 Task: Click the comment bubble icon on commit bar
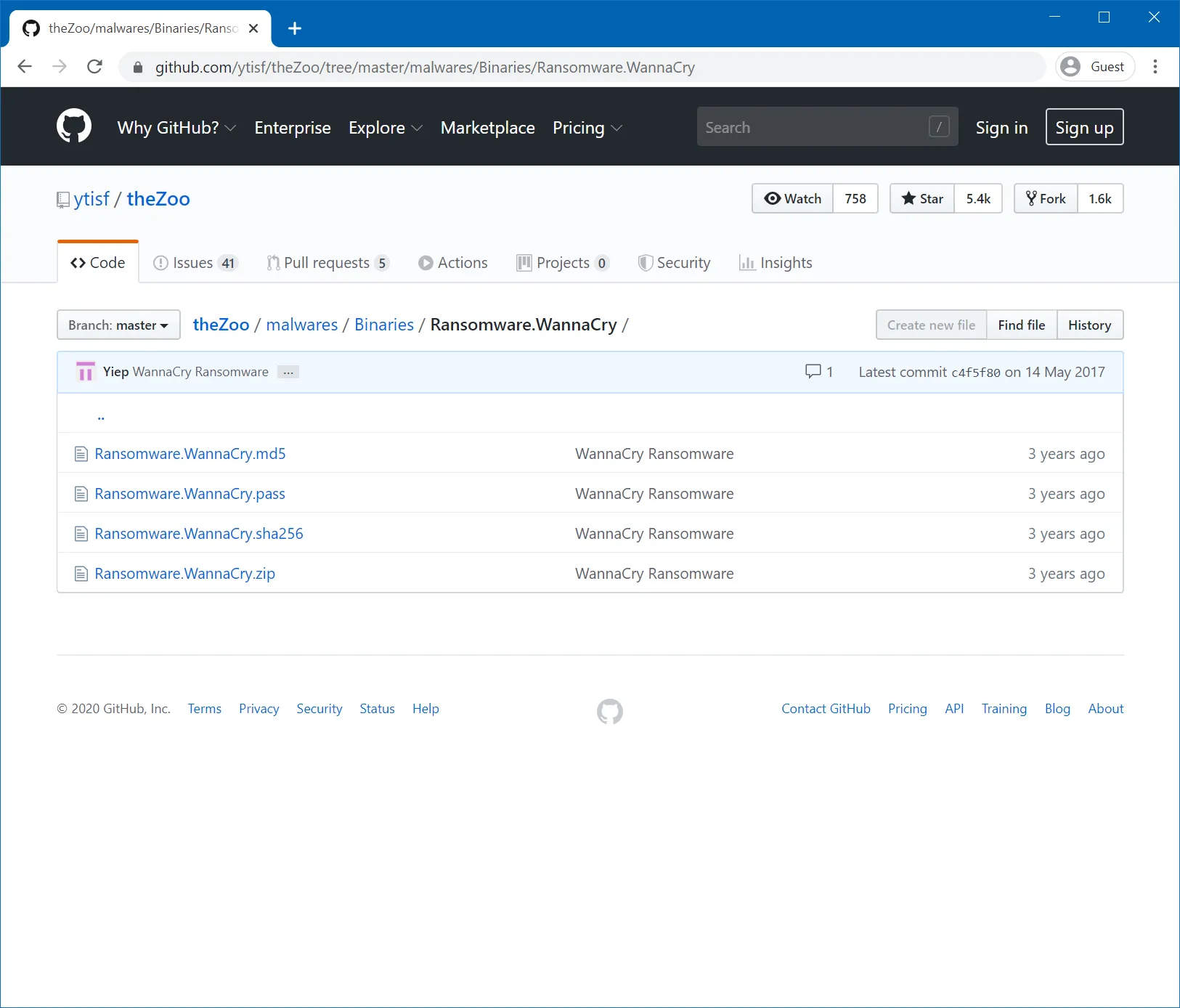813,372
